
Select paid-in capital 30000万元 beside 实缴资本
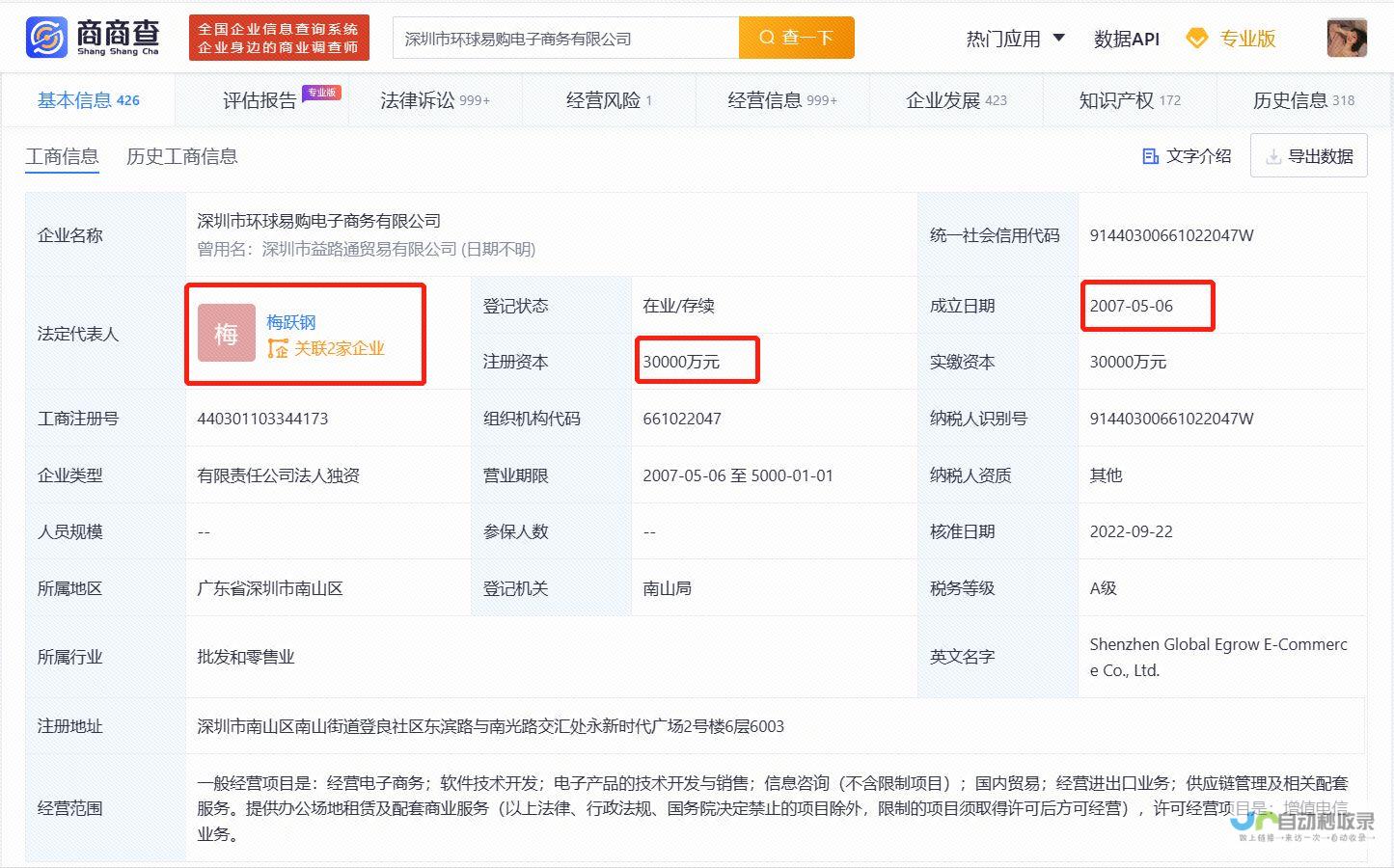[x=1128, y=362]
